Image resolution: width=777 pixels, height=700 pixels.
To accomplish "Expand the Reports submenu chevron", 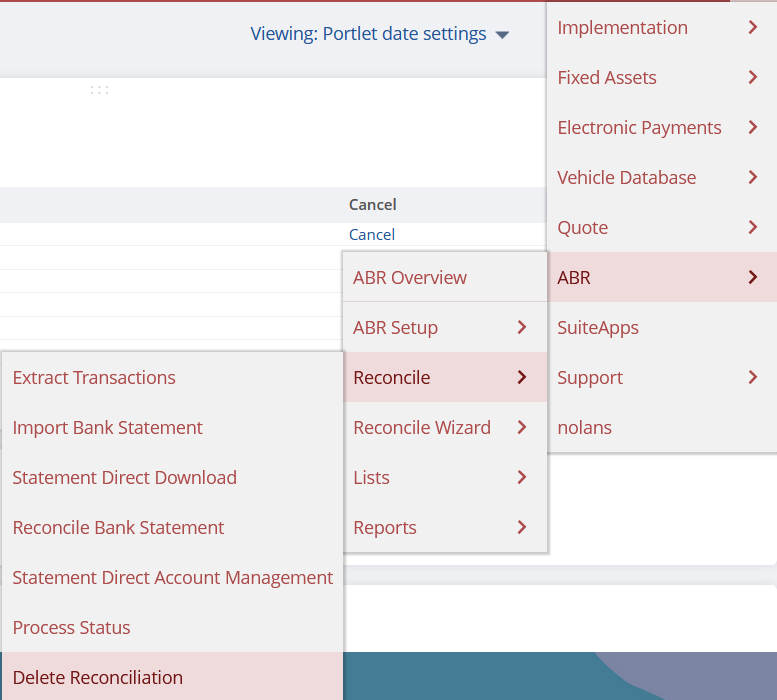I will (x=521, y=527).
